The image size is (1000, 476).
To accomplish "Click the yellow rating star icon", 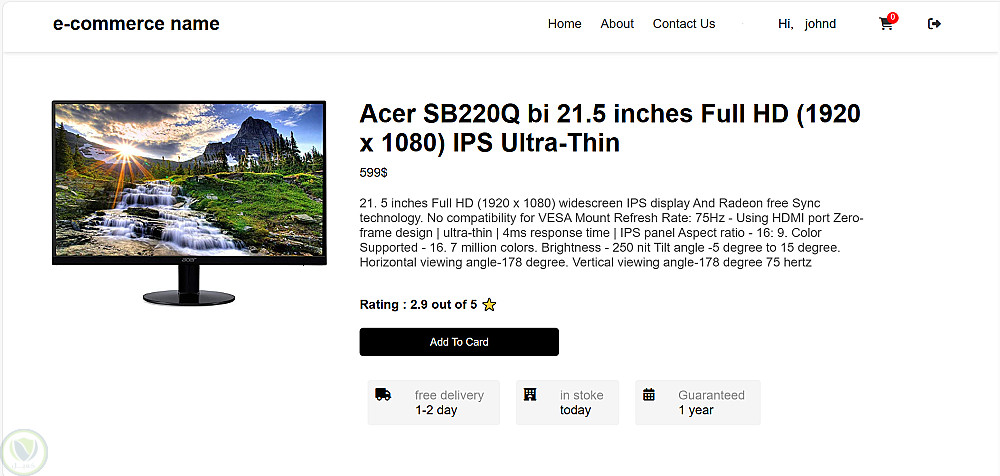I will tap(489, 305).
